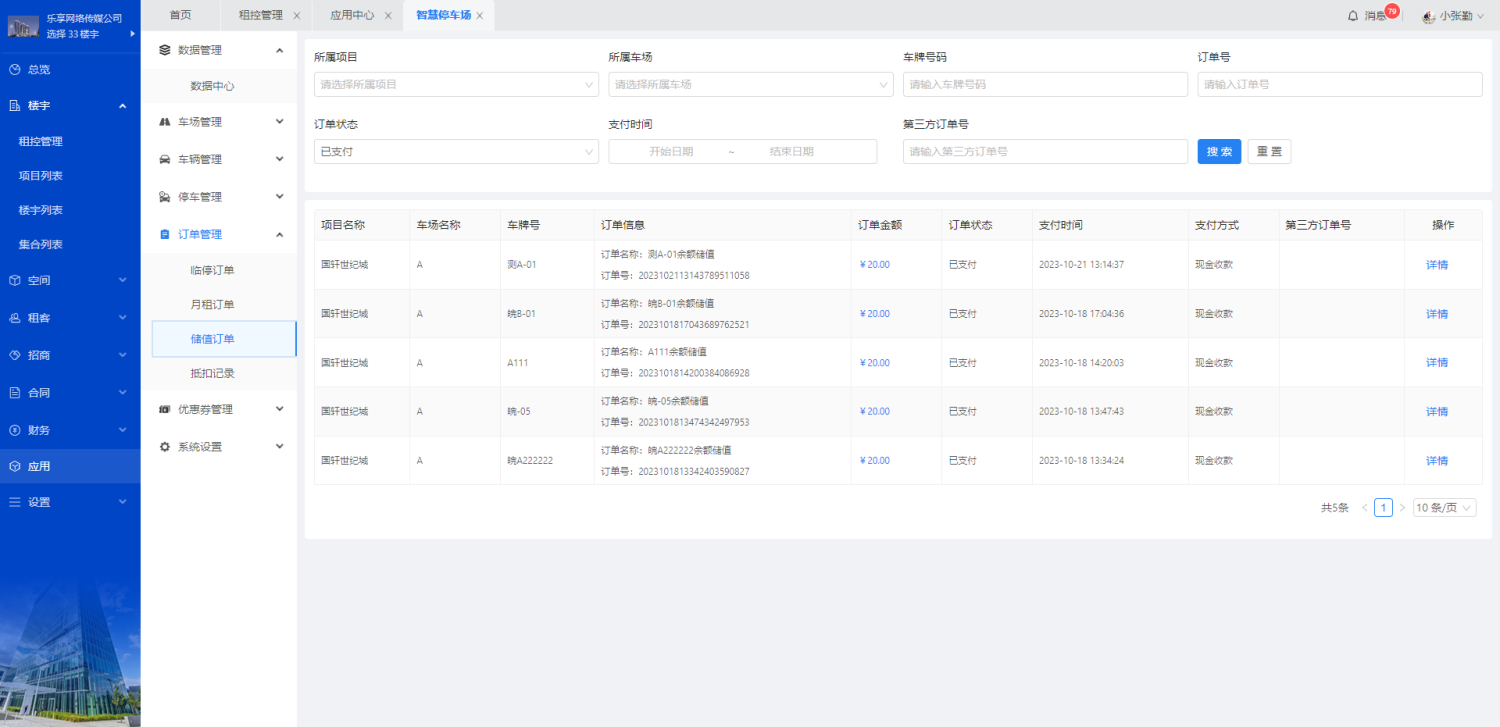Click the 财务 finance icon
The image size is (1500, 727).
click(15, 430)
